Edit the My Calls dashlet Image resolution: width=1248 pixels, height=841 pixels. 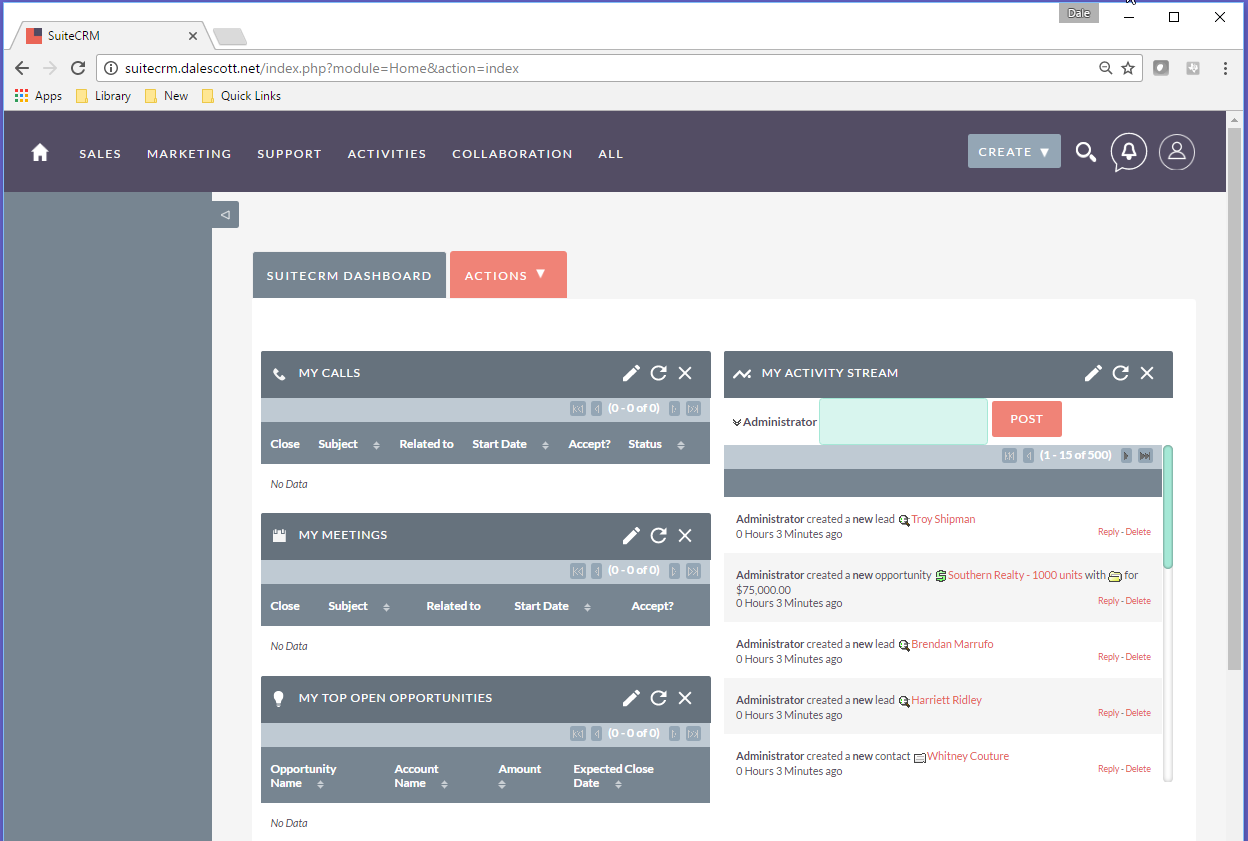[x=631, y=373]
